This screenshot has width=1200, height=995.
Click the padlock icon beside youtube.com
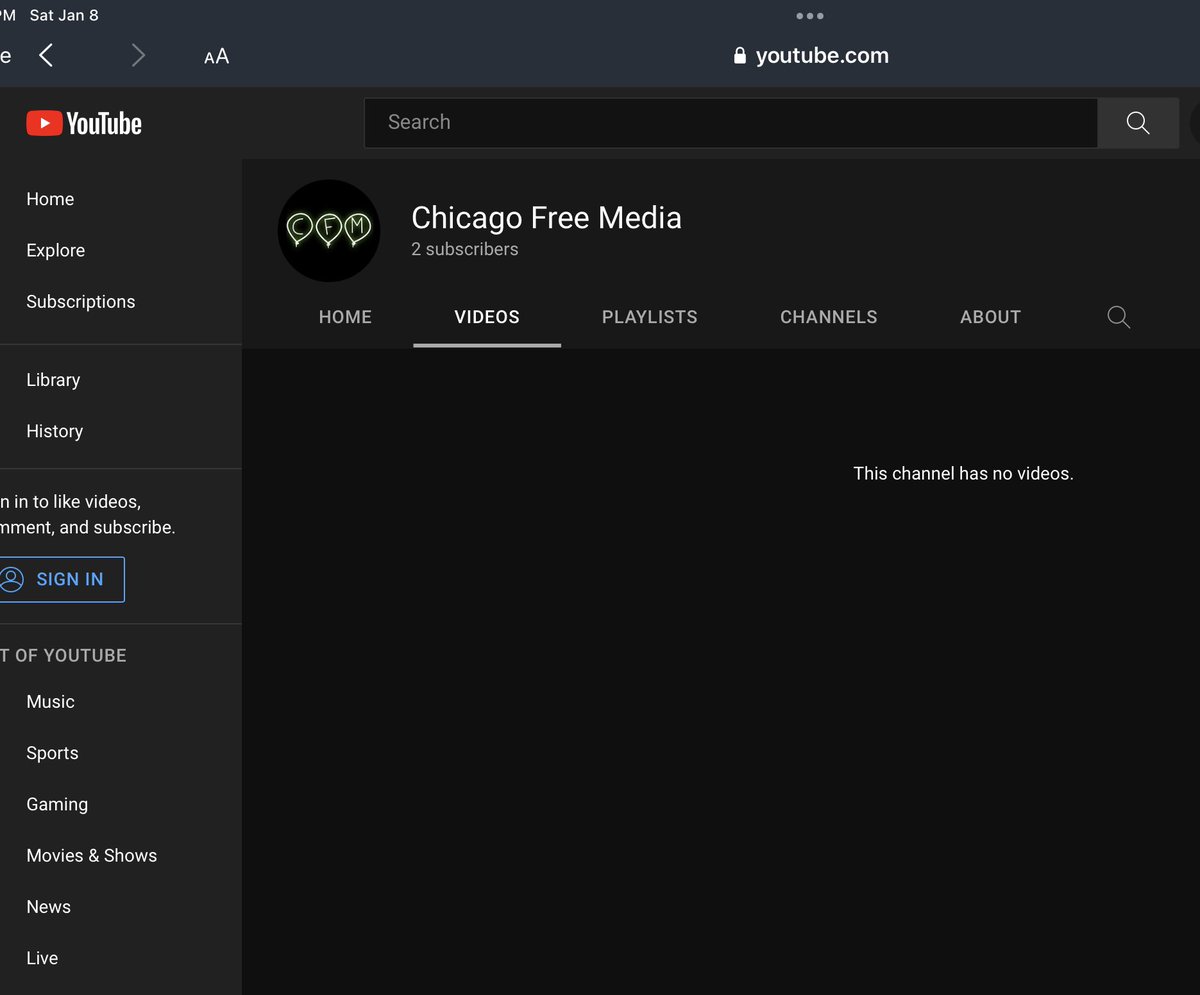click(740, 56)
